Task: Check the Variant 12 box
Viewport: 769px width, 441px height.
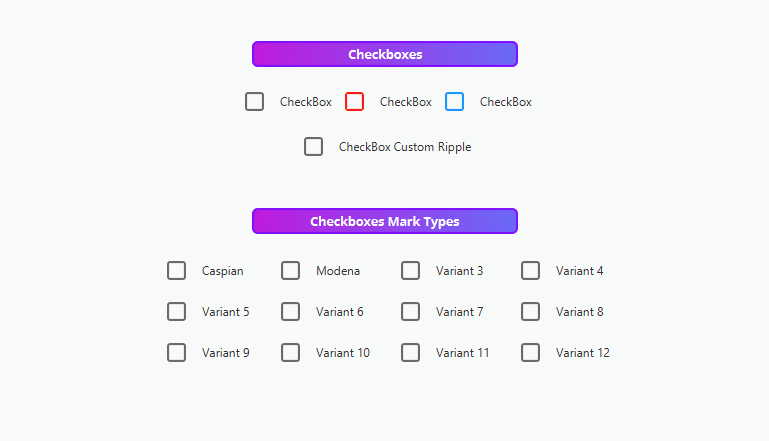Action: click(x=531, y=353)
